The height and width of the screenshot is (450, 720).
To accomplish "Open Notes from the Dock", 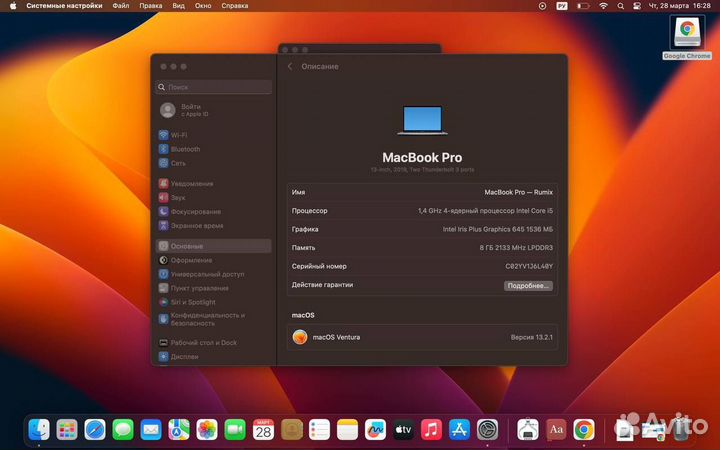I will point(348,430).
